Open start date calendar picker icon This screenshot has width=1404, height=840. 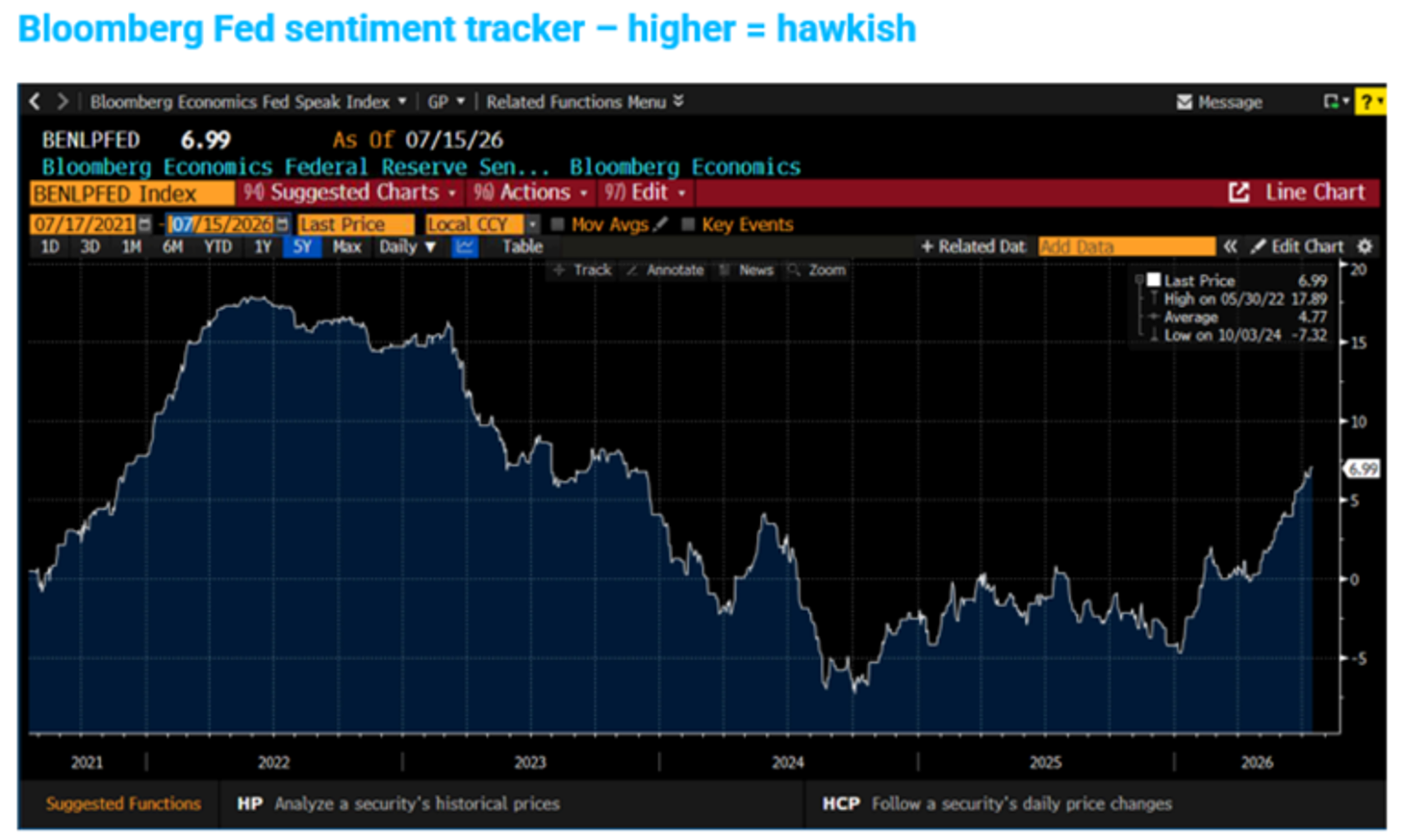144,224
